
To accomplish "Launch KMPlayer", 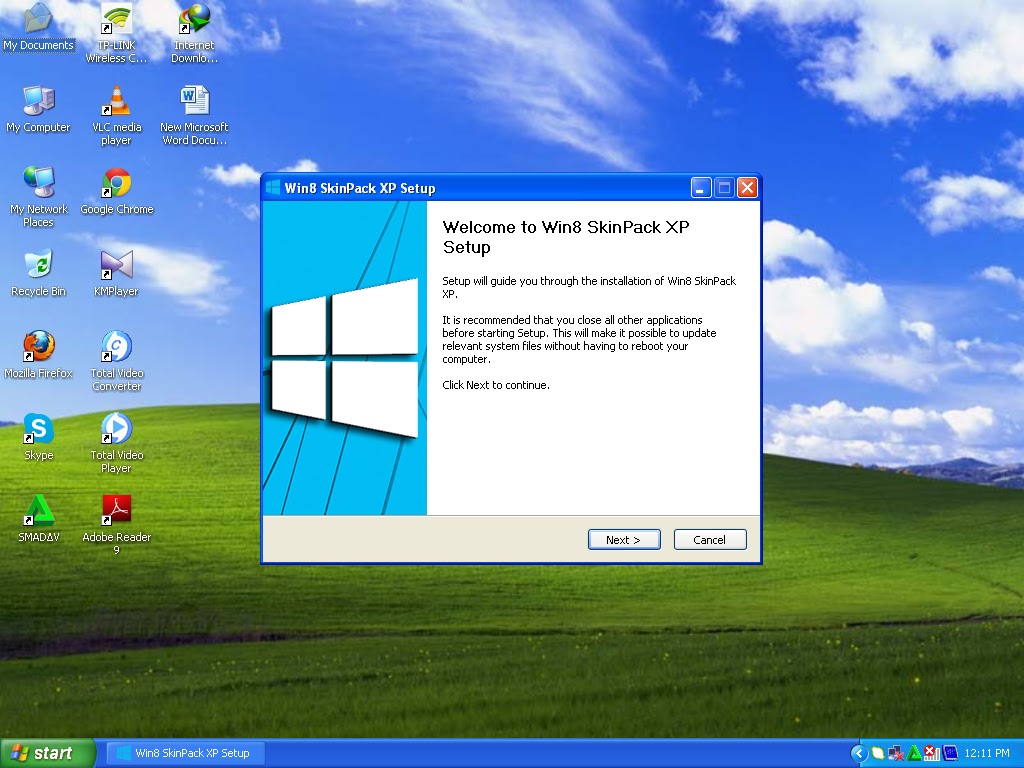I will (116, 264).
